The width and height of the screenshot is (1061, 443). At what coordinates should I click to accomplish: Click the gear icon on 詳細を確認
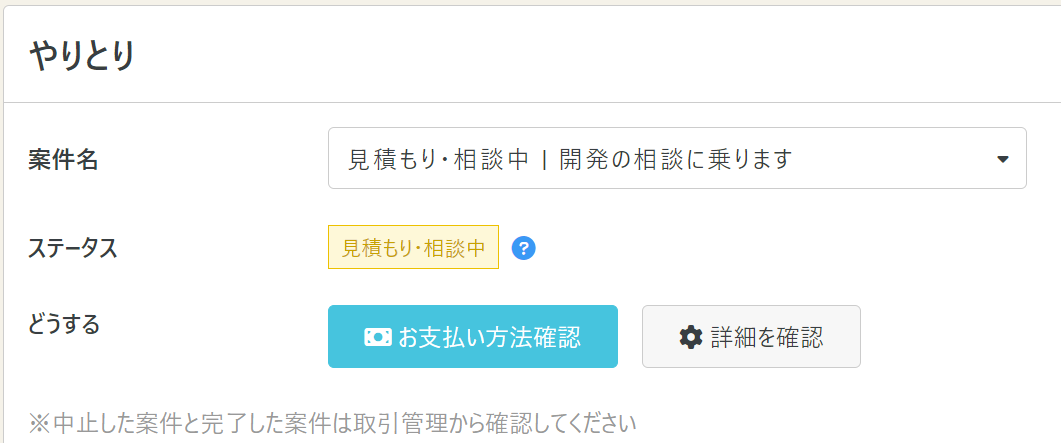coord(691,337)
